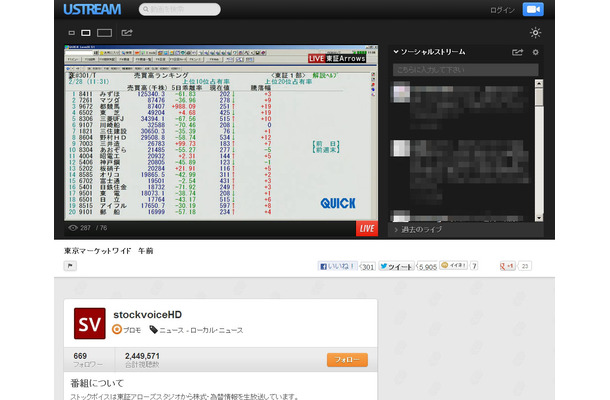This screenshot has width=610, height=400.
Task: Click the プロモ badge icon
Action: click(x=117, y=330)
